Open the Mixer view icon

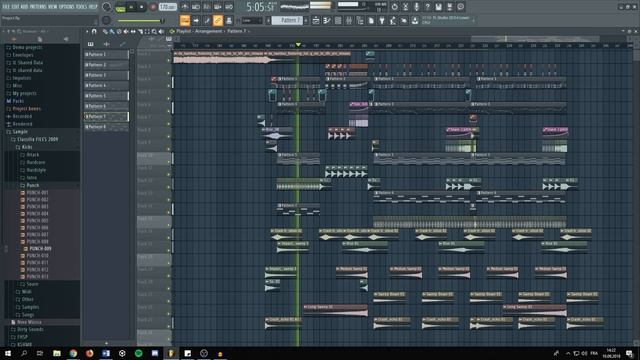click(x=349, y=20)
